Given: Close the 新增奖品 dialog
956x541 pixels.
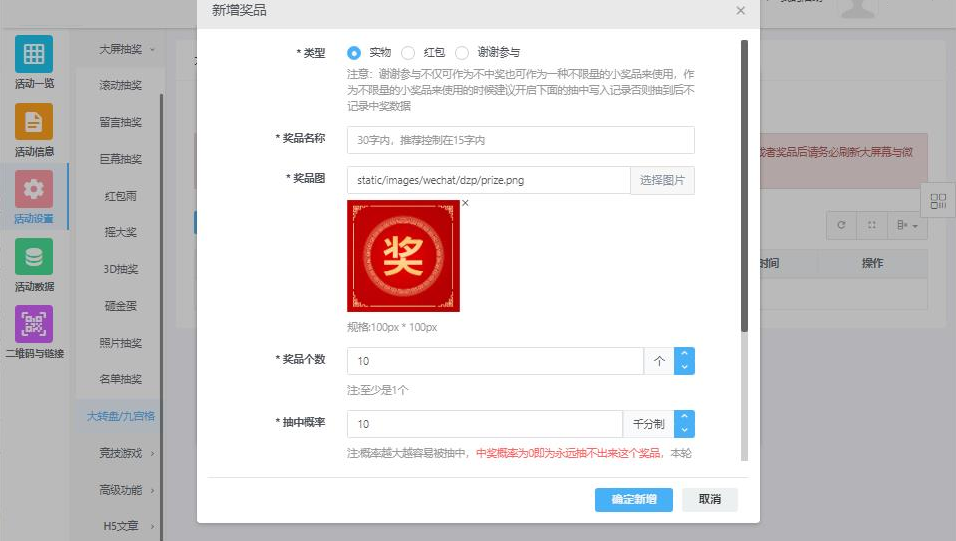Looking at the screenshot, I should 740,10.
